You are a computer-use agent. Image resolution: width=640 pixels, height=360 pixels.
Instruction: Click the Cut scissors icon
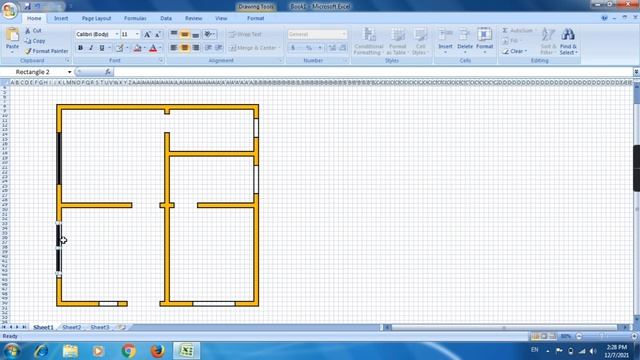point(27,31)
